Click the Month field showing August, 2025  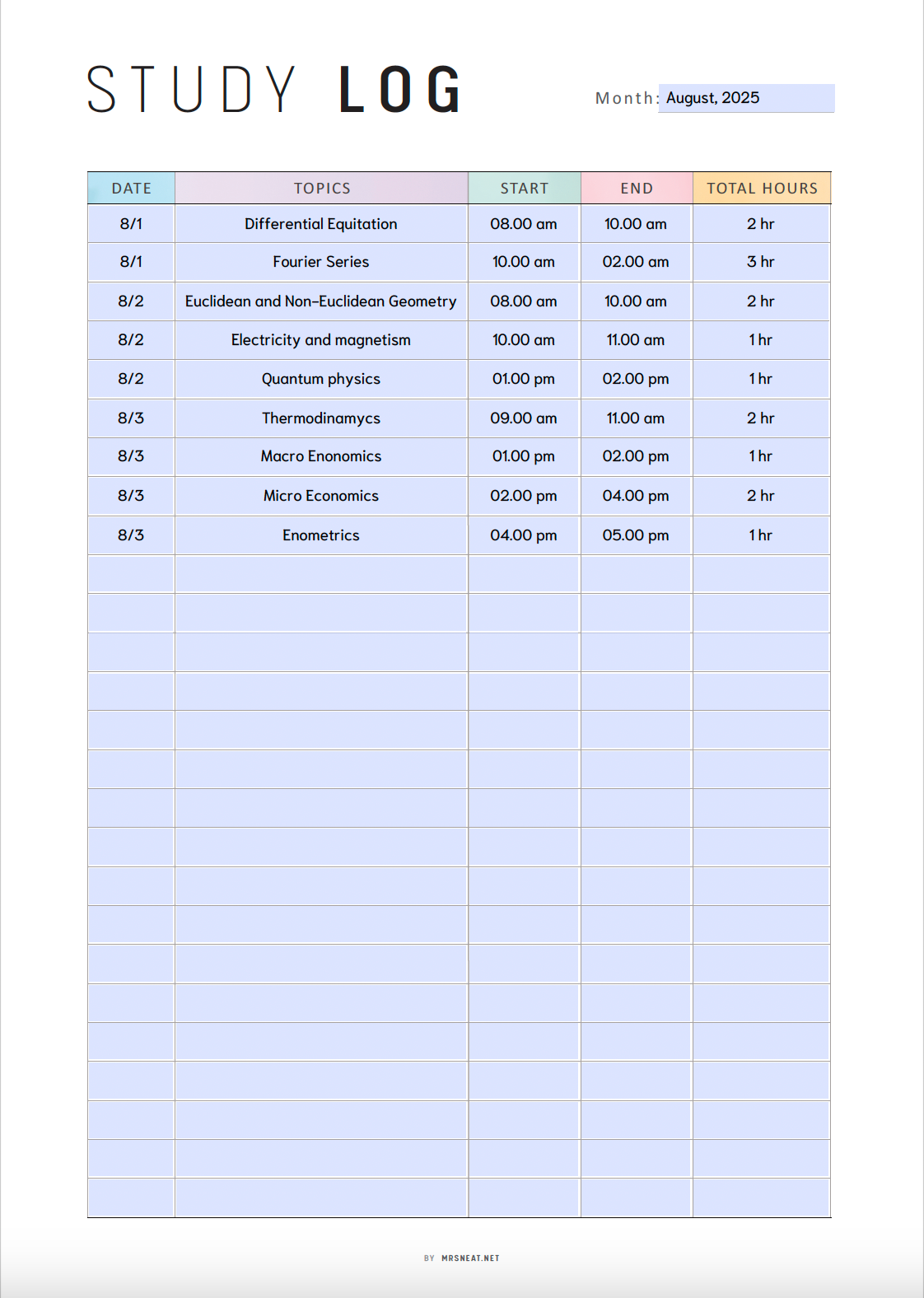click(745, 98)
